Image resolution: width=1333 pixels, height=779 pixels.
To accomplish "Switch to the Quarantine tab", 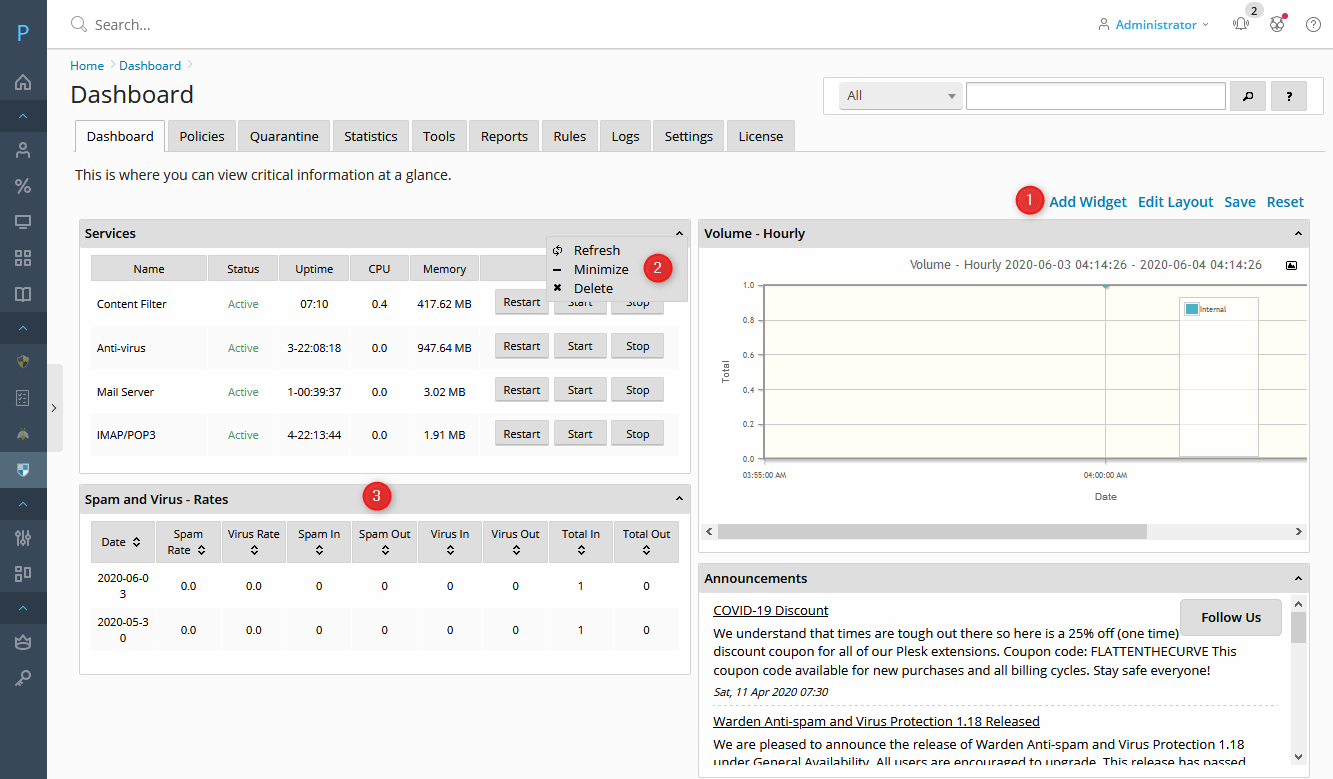I will click(284, 136).
